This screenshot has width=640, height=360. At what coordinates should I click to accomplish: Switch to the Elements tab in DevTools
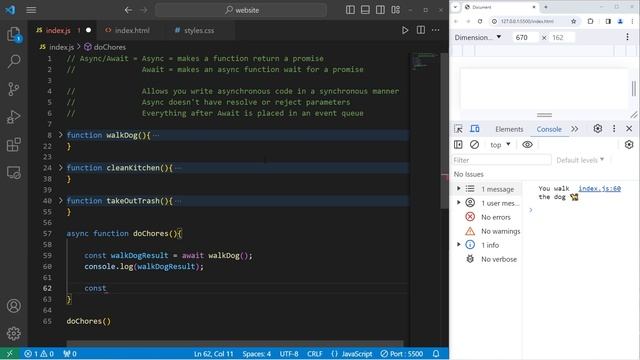coord(509,129)
